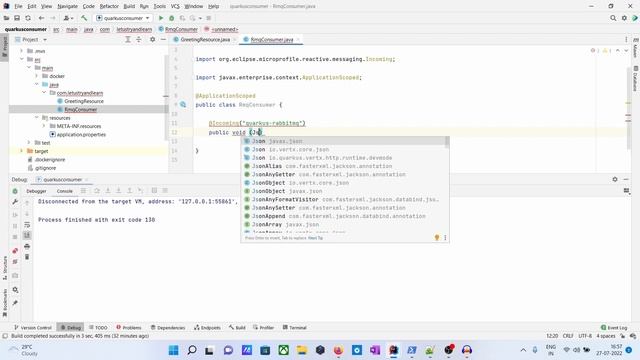This screenshot has width=640, height=360.
Task: Click gutter bean icon beside class declaration
Action: point(183,104)
